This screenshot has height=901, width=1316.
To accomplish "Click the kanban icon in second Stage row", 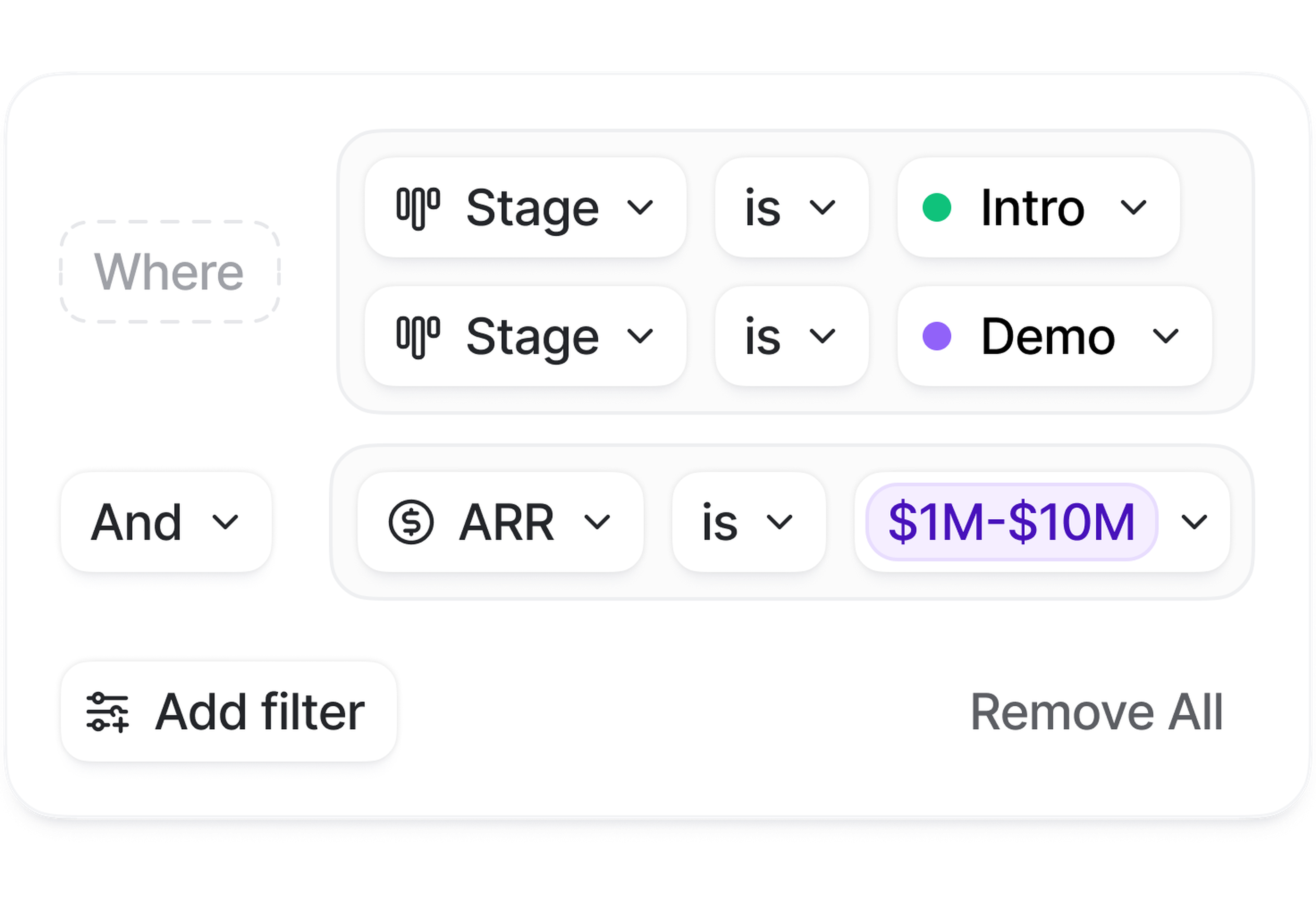I will [x=418, y=337].
